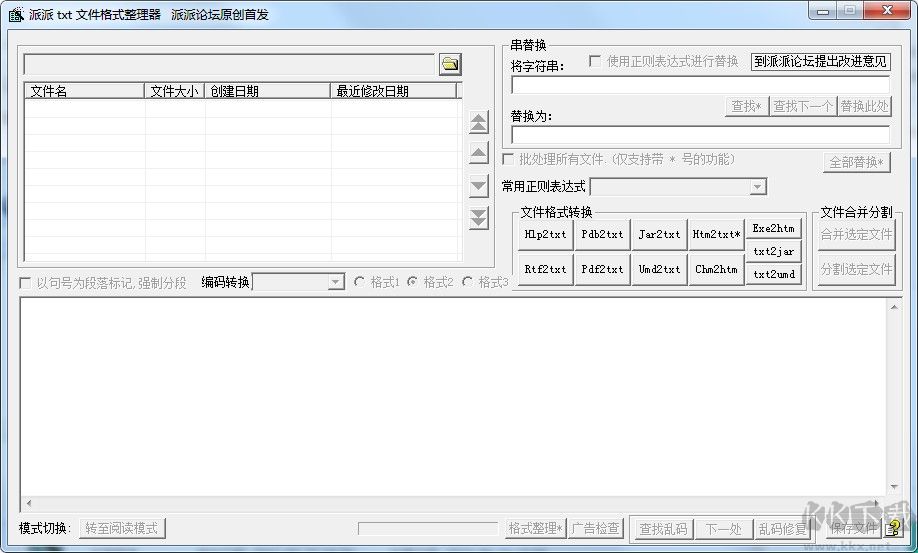Image resolution: width=918 pixels, height=553 pixels.
Task: Click the app icon in title bar
Action: [x=16, y=14]
